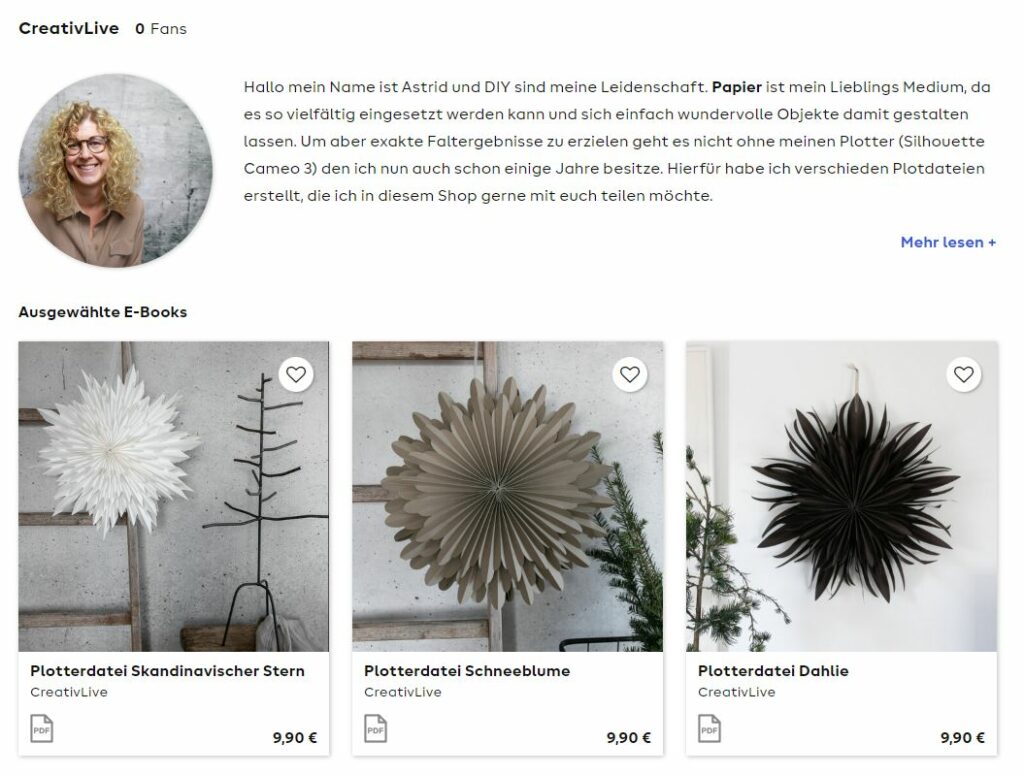Screen dimensions: 1024x776
Task: Open Plotterdatei Skandinavischer Stern title
Action: click(x=167, y=671)
